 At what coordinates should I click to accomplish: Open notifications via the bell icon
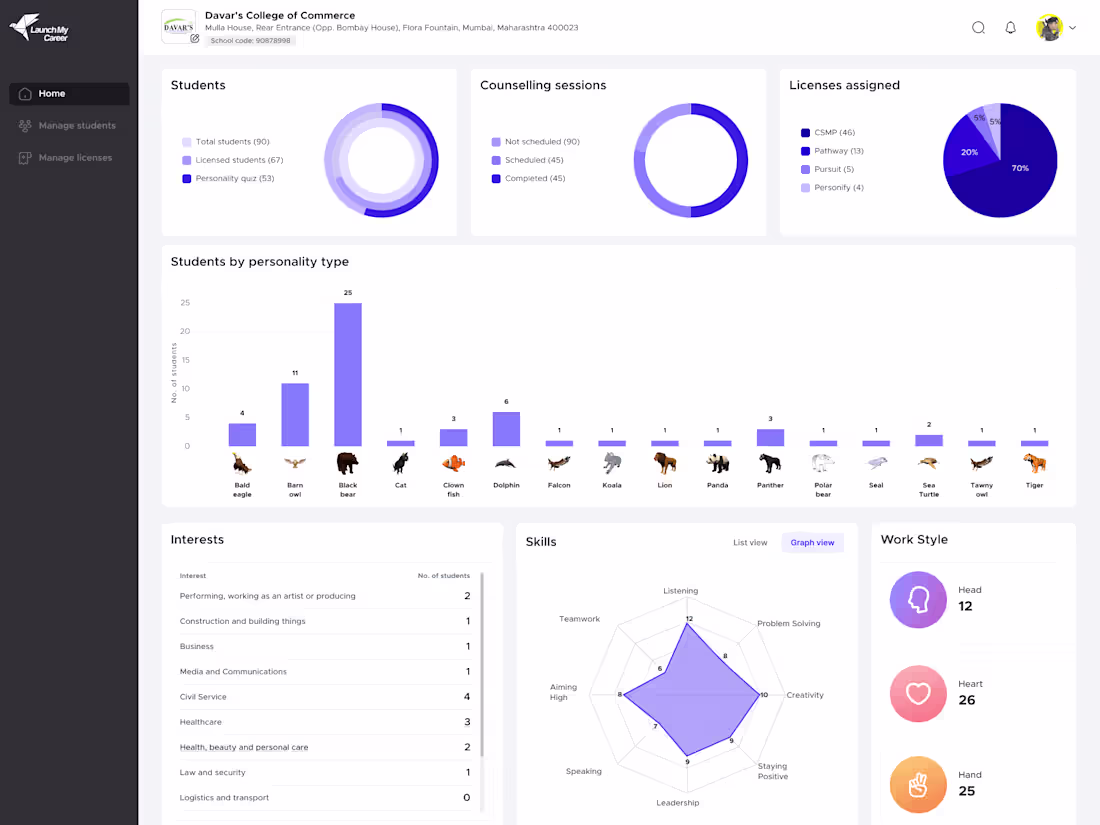[1010, 27]
